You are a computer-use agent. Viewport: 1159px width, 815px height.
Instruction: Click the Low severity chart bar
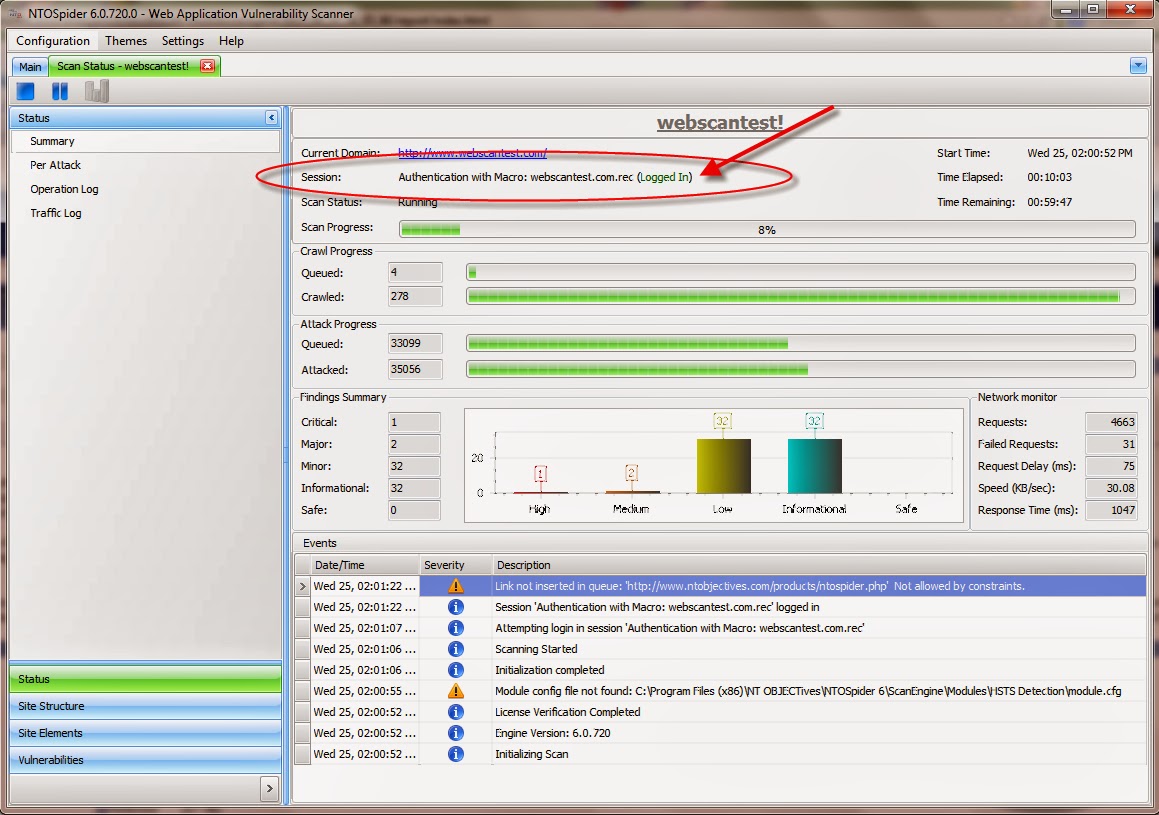coord(724,466)
